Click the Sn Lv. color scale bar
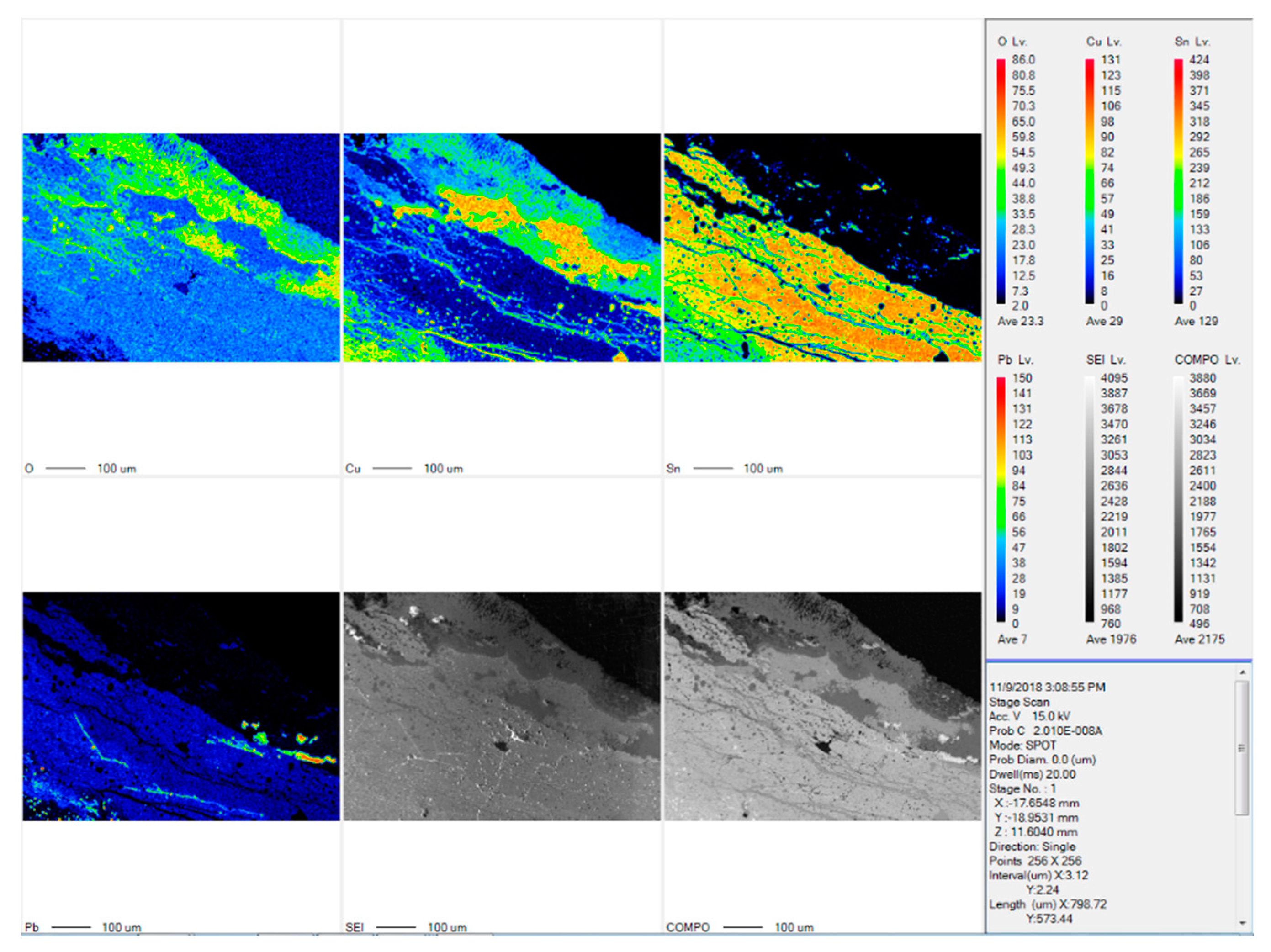Viewport: 1271px width, 952px height. [x=1178, y=181]
